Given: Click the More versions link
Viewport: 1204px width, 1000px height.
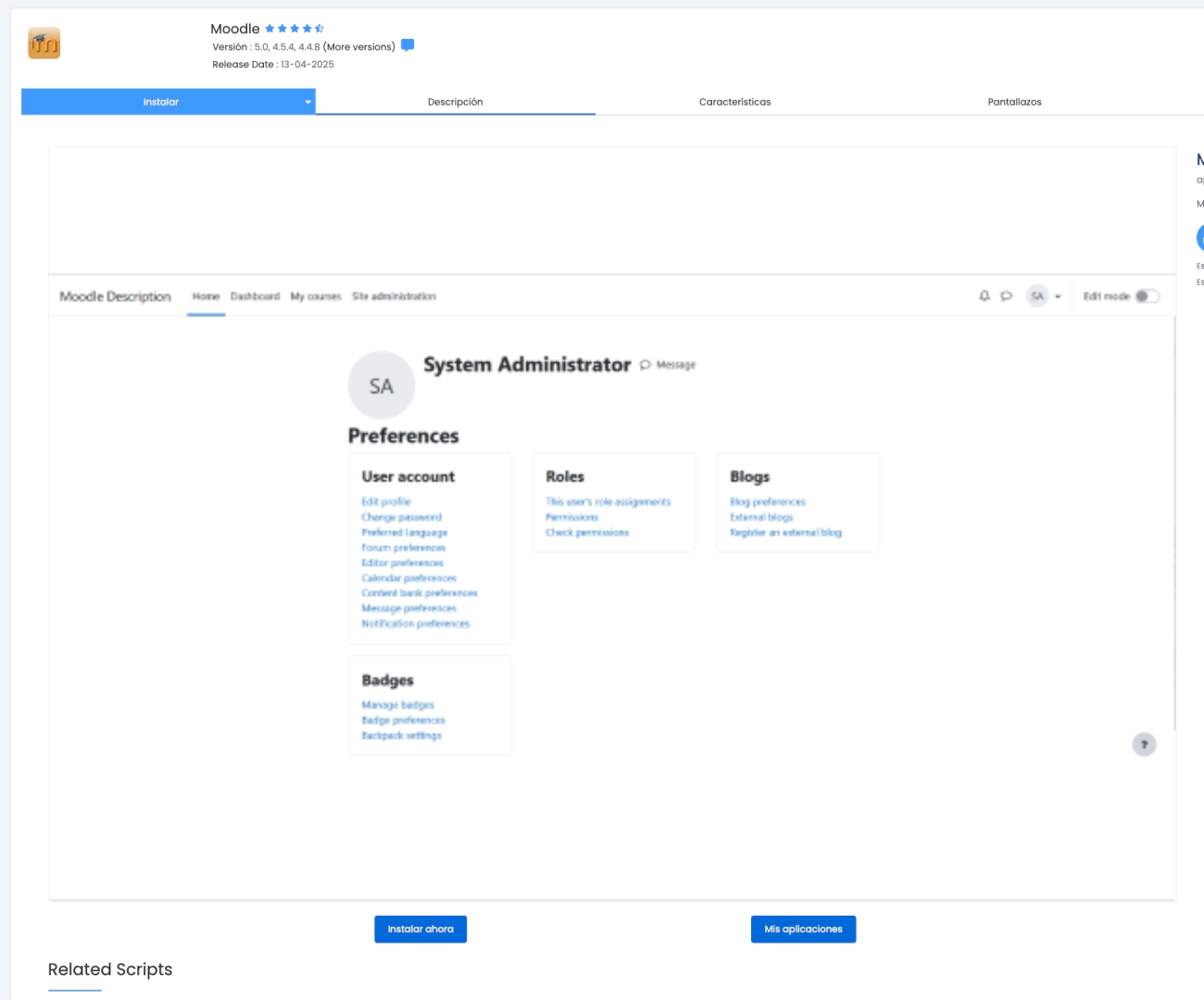Looking at the screenshot, I should point(359,46).
